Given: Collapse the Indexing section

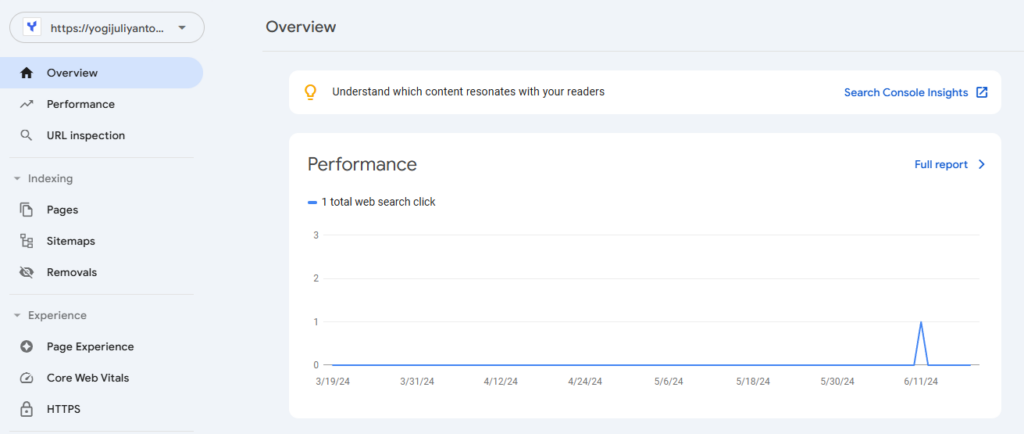Looking at the screenshot, I should (x=17, y=179).
